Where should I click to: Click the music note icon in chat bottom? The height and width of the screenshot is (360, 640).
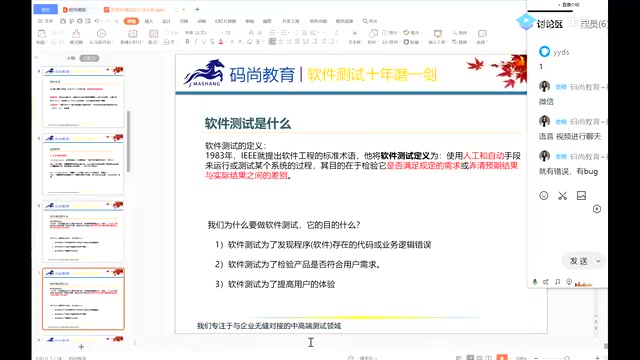point(558,282)
